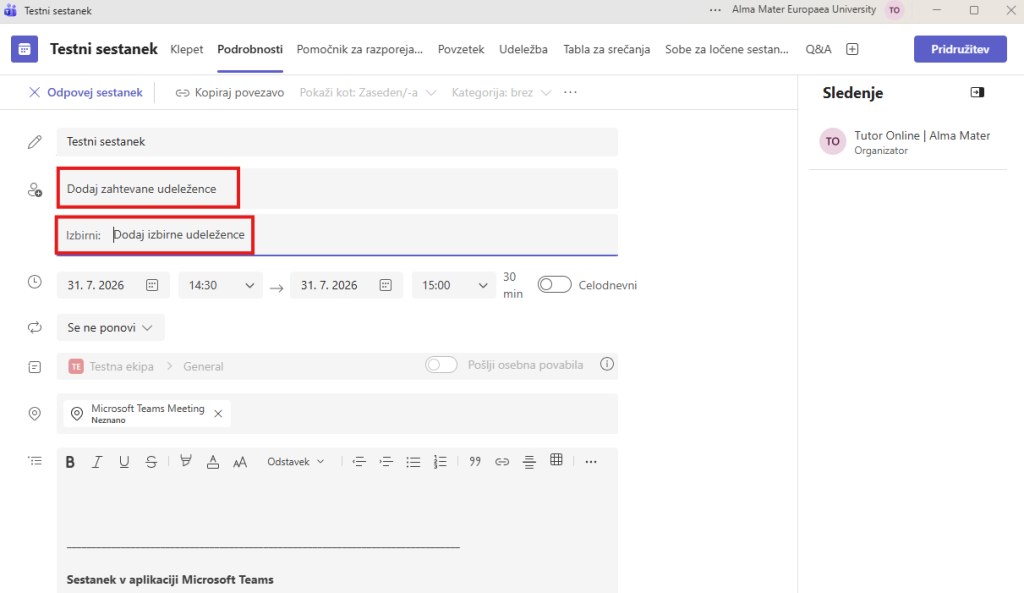Screen dimensions: 1024x593
Task: Open start date calendar picker
Action: [152, 285]
